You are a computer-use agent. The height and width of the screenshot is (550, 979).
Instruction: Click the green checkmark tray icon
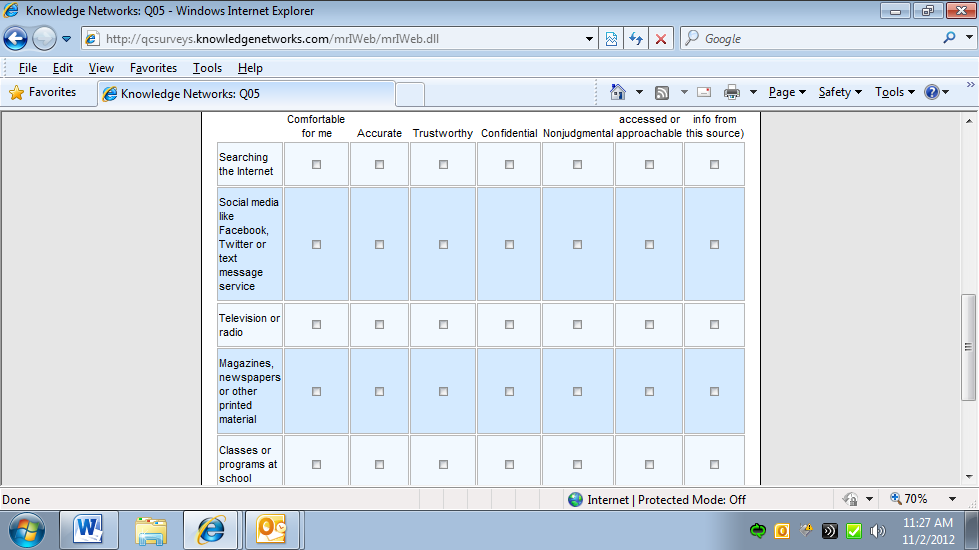click(x=854, y=531)
